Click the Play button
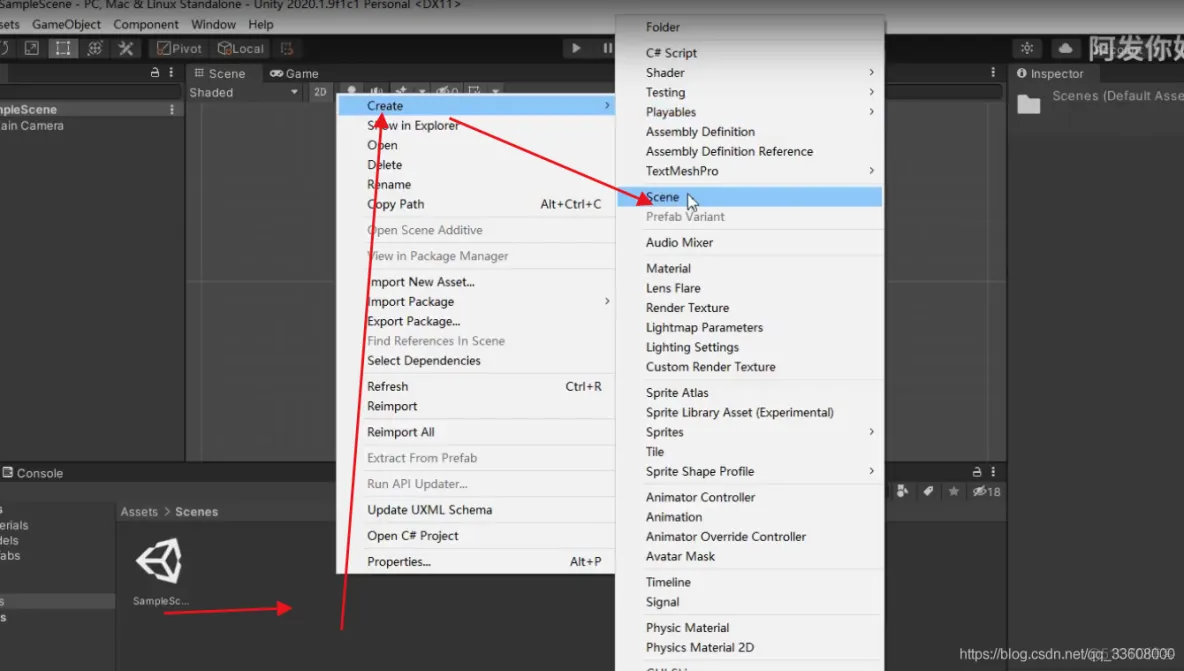 (x=575, y=48)
